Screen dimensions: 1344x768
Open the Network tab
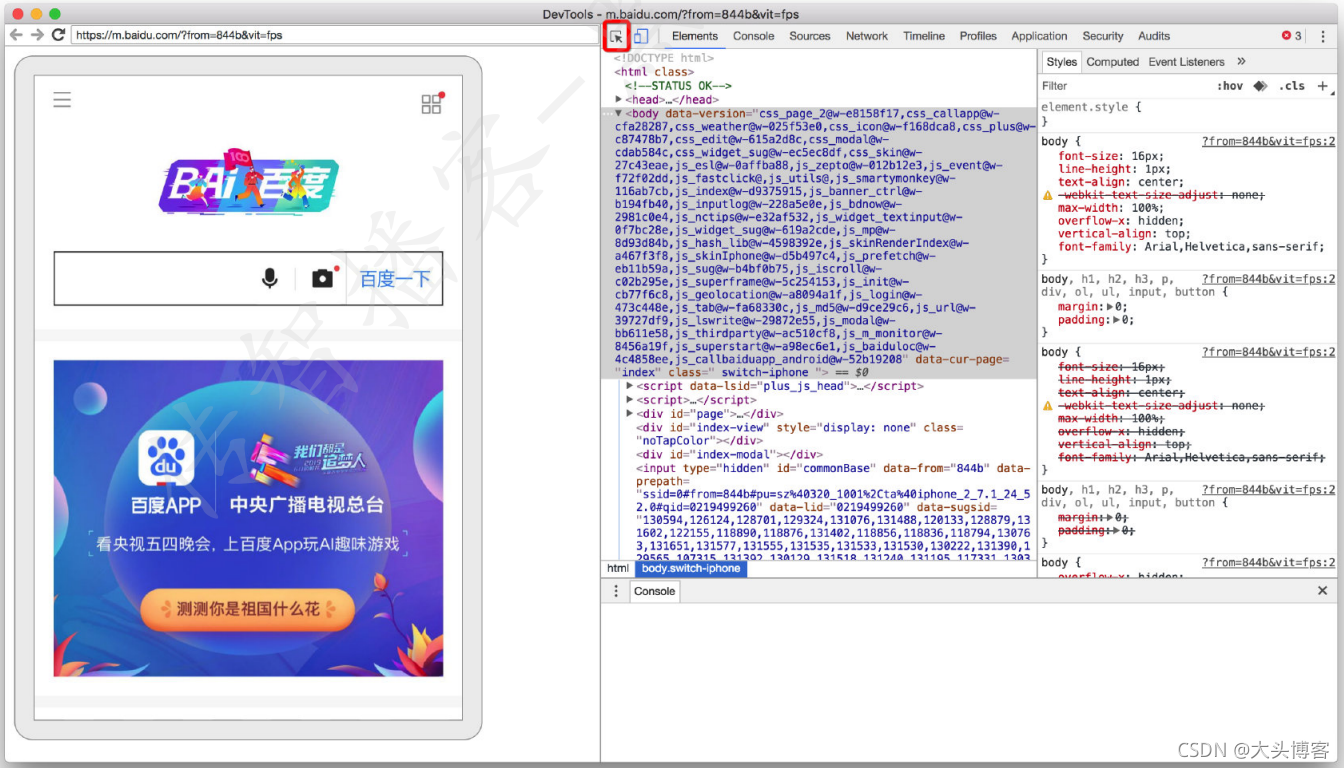click(867, 36)
